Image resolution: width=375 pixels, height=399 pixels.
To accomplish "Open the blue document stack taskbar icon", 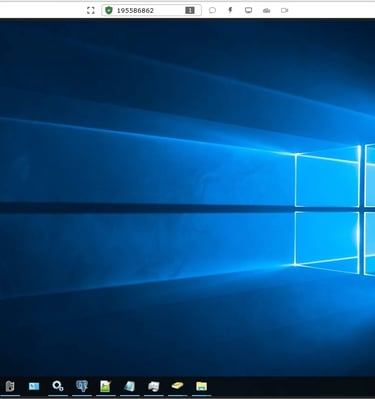I will (130, 386).
